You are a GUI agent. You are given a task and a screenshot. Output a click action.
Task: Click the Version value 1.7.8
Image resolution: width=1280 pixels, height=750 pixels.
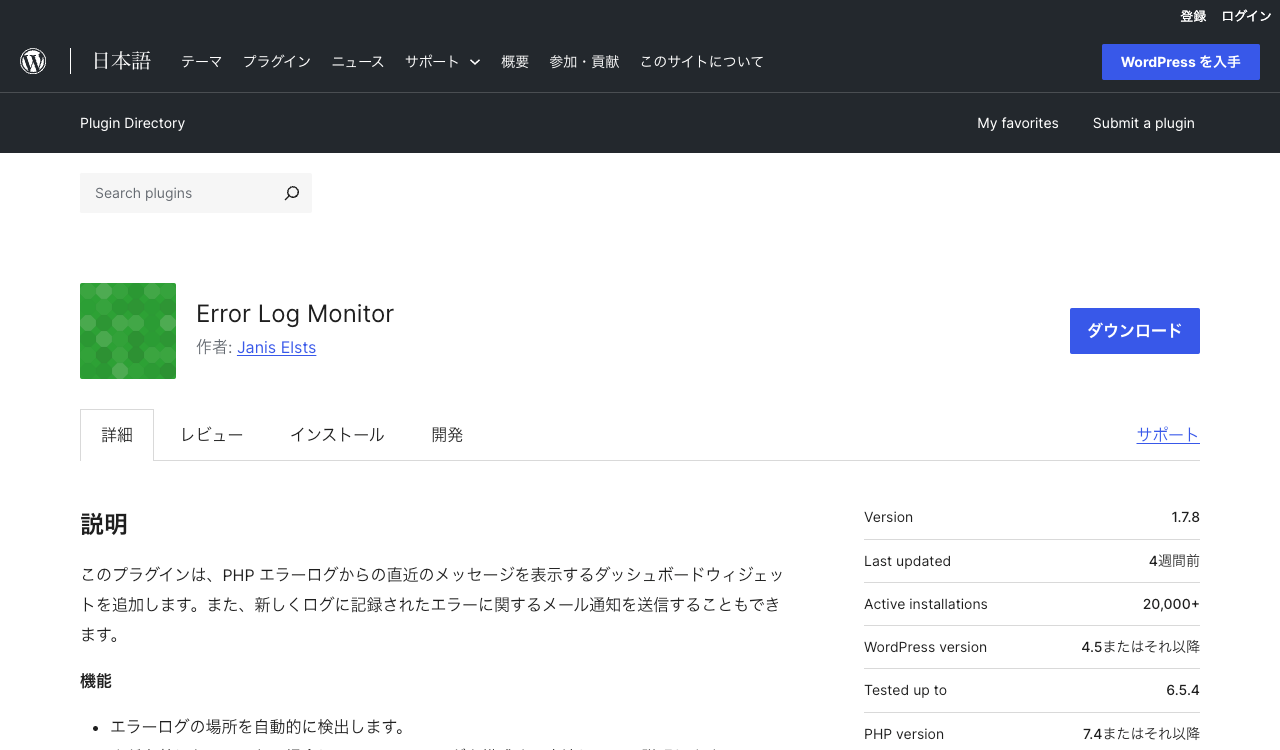coord(1186,517)
